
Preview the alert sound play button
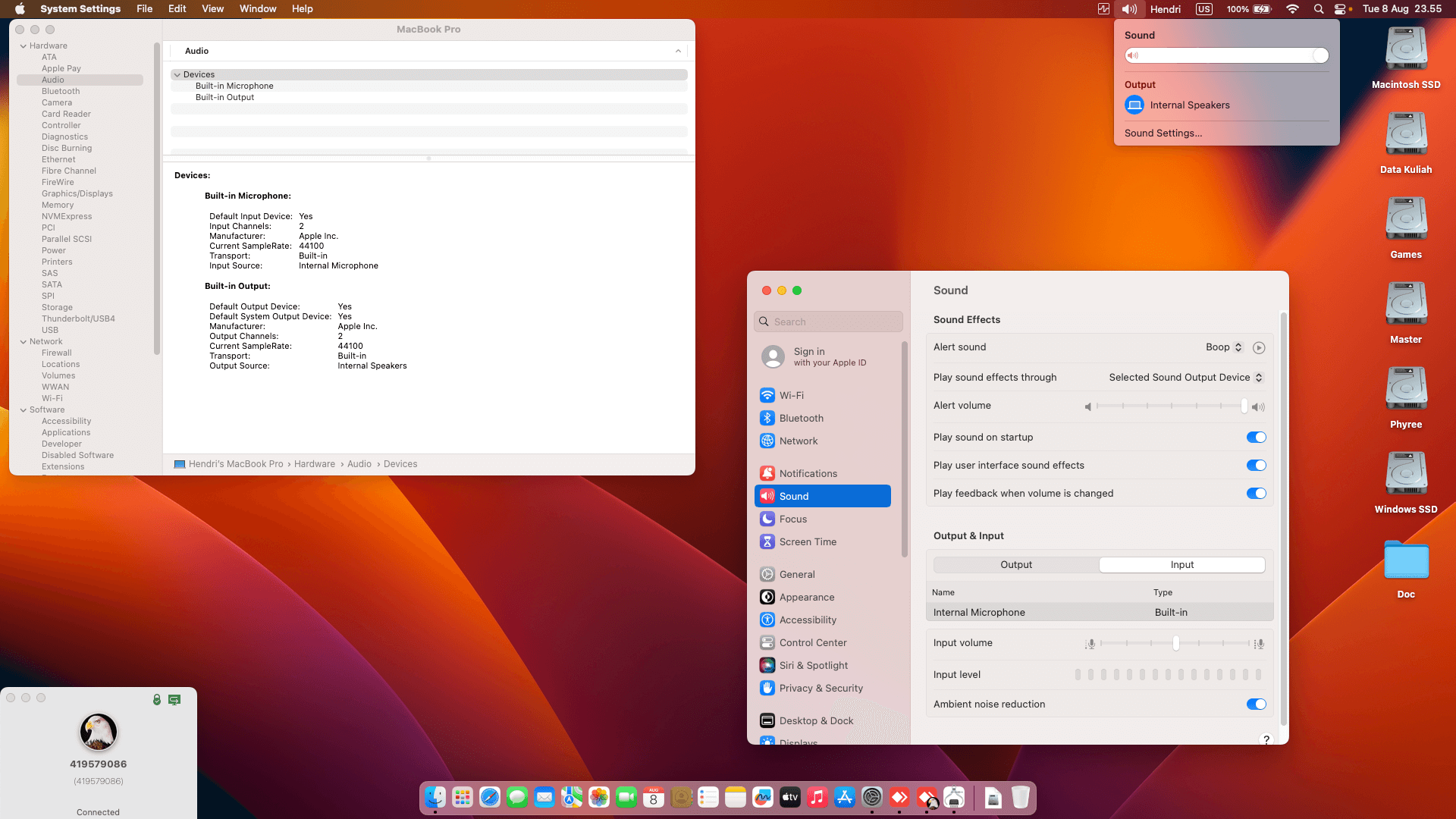pyautogui.click(x=1259, y=347)
